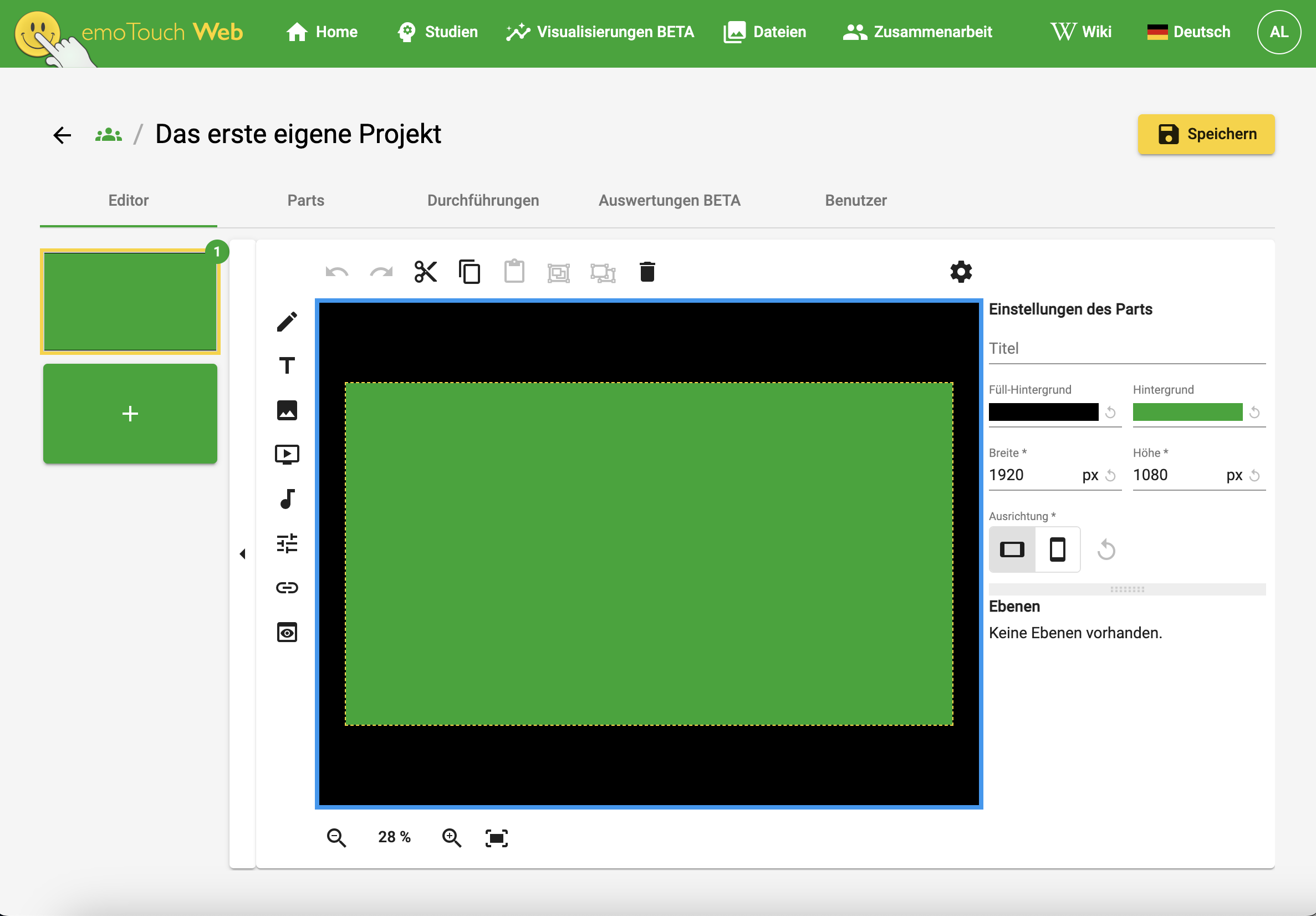Select landscape orientation
The width and height of the screenshot is (1316, 916).
(1012, 549)
